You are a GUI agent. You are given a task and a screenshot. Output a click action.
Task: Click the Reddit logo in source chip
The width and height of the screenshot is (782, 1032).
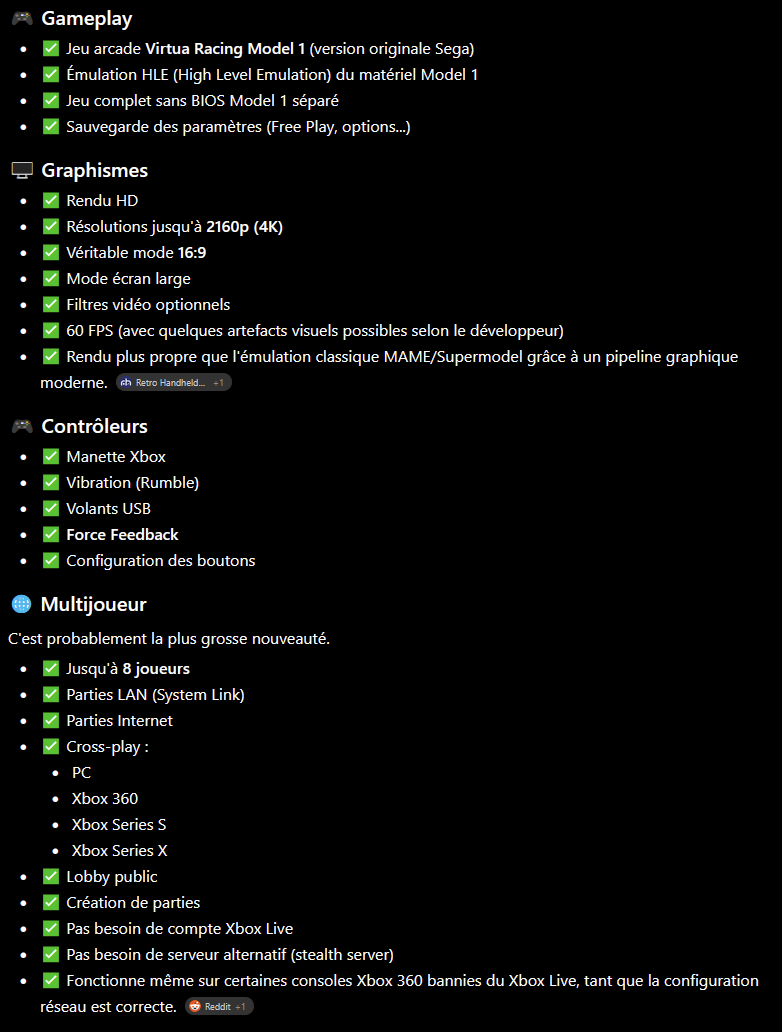[x=195, y=1006]
